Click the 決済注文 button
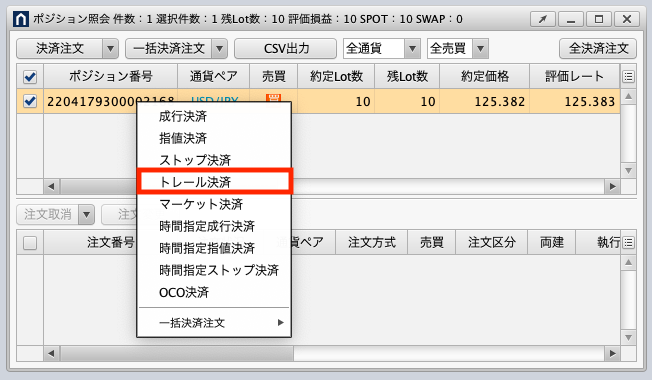Viewport: 652px width, 380px height. [59, 49]
